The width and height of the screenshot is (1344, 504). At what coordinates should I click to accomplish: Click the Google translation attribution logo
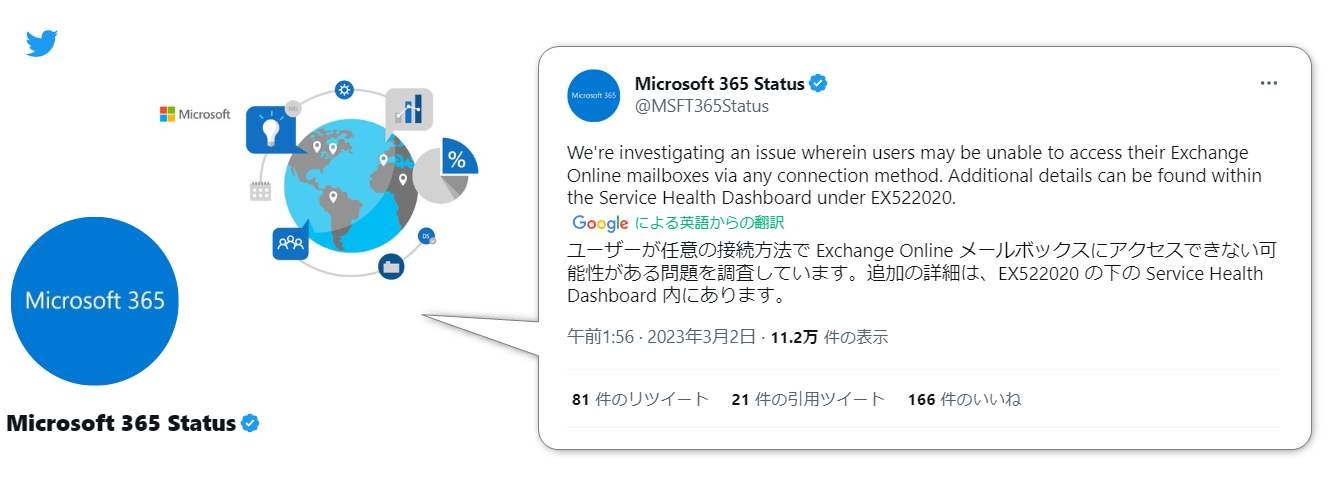pos(600,223)
